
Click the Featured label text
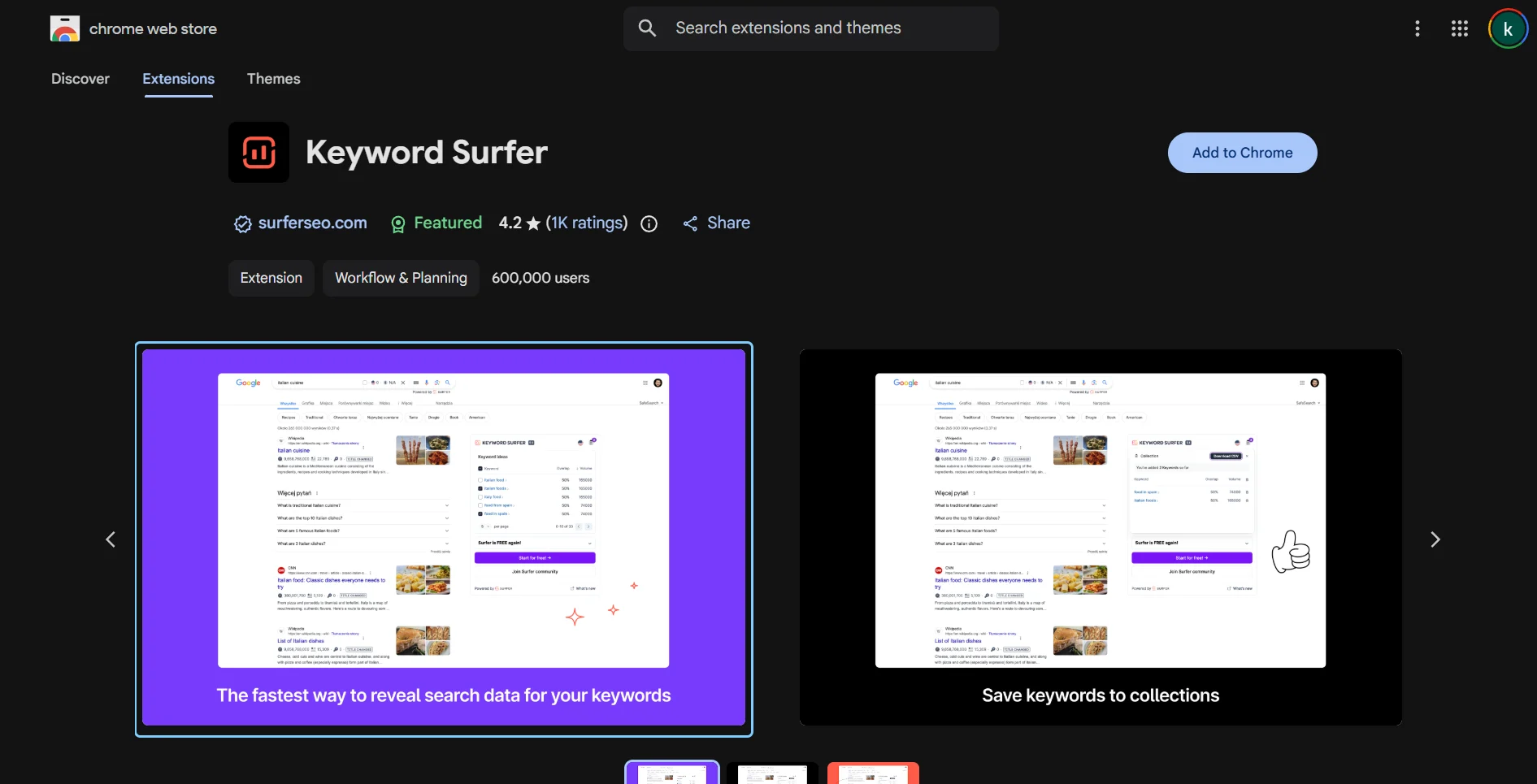pos(448,223)
